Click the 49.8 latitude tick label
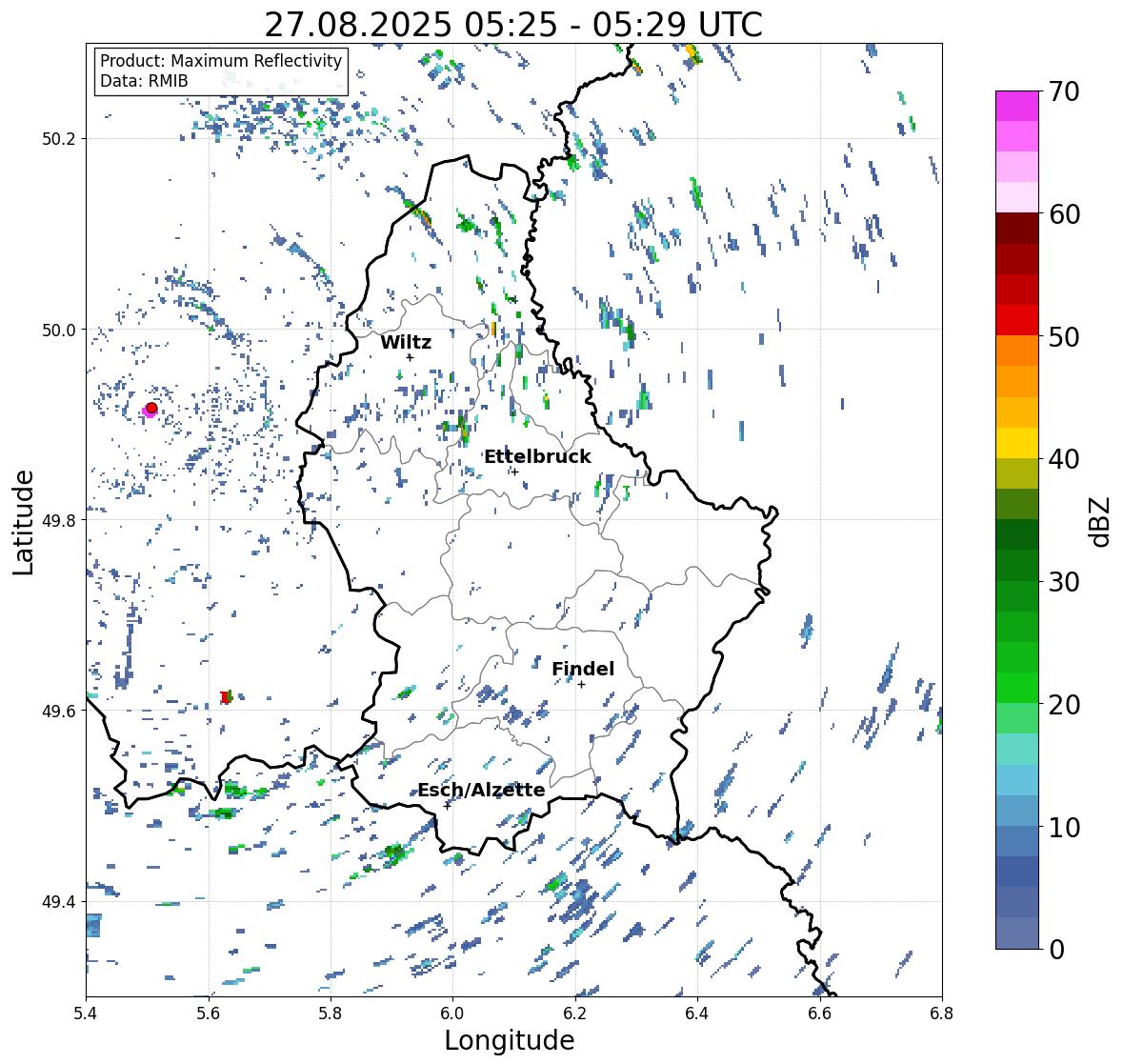This screenshot has width=1123, height=1064. pos(59,520)
